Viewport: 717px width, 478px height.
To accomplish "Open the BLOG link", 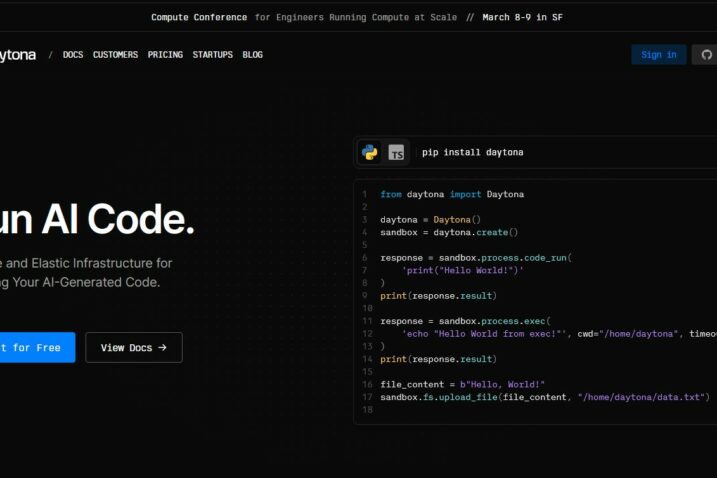I will 252,55.
